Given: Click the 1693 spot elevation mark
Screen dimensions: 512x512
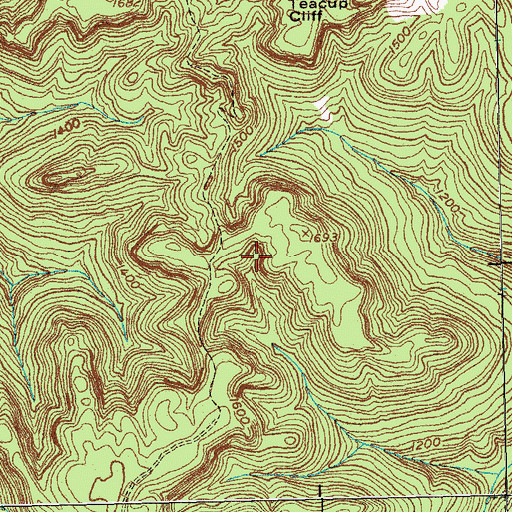Looking at the screenshot, I should point(305,234).
